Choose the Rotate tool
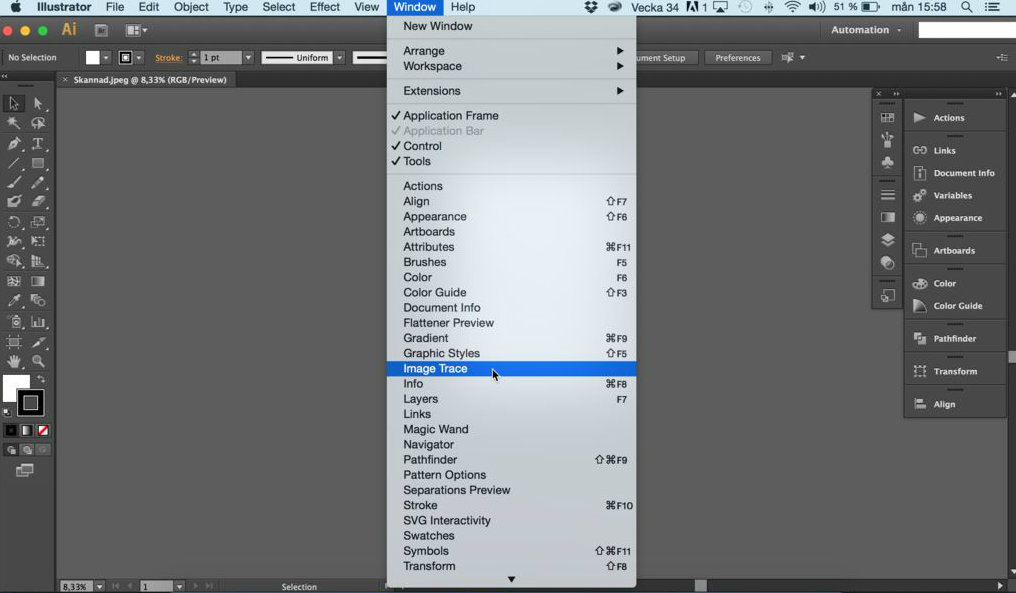This screenshot has width=1016, height=593. [14, 222]
